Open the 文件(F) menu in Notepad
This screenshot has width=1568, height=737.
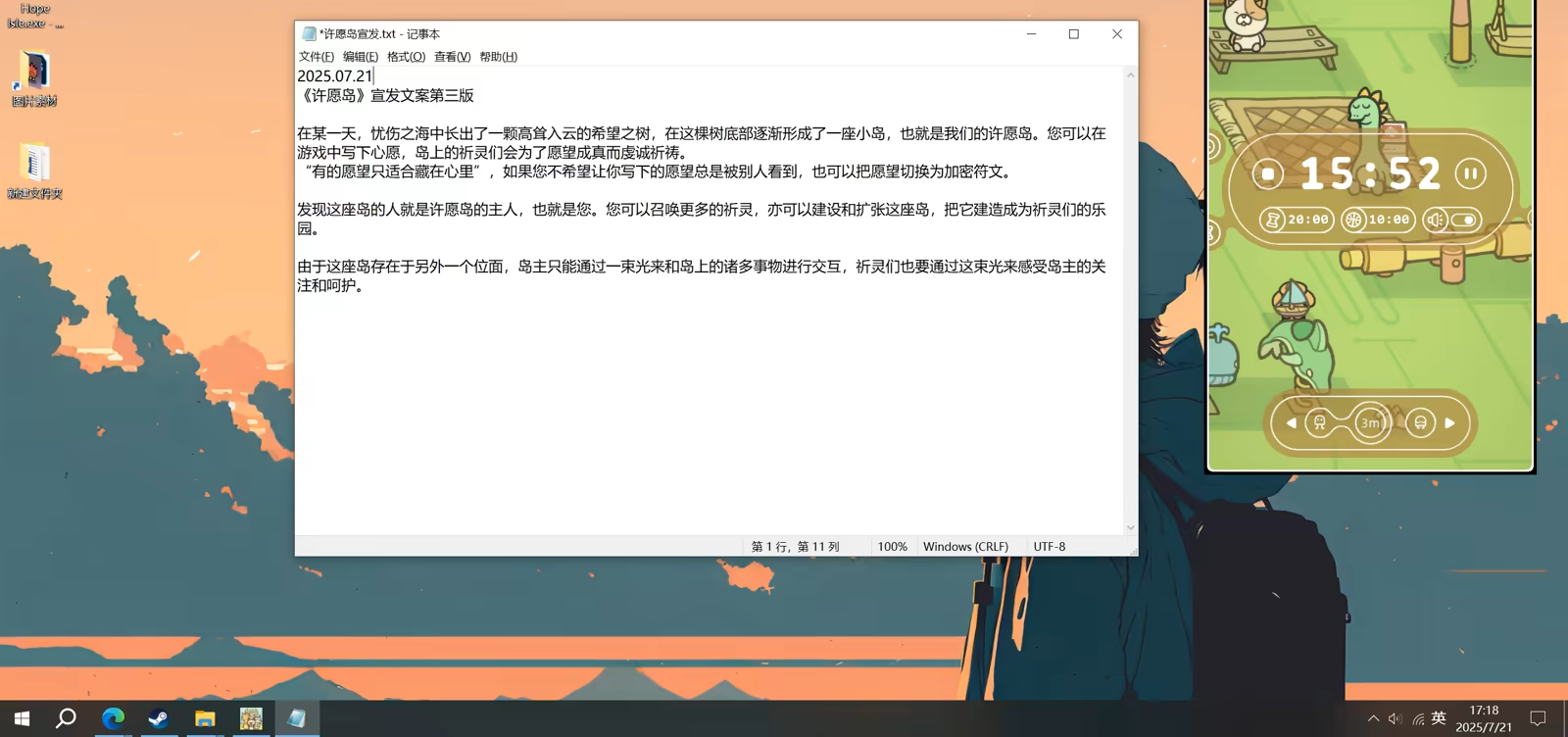[316, 57]
